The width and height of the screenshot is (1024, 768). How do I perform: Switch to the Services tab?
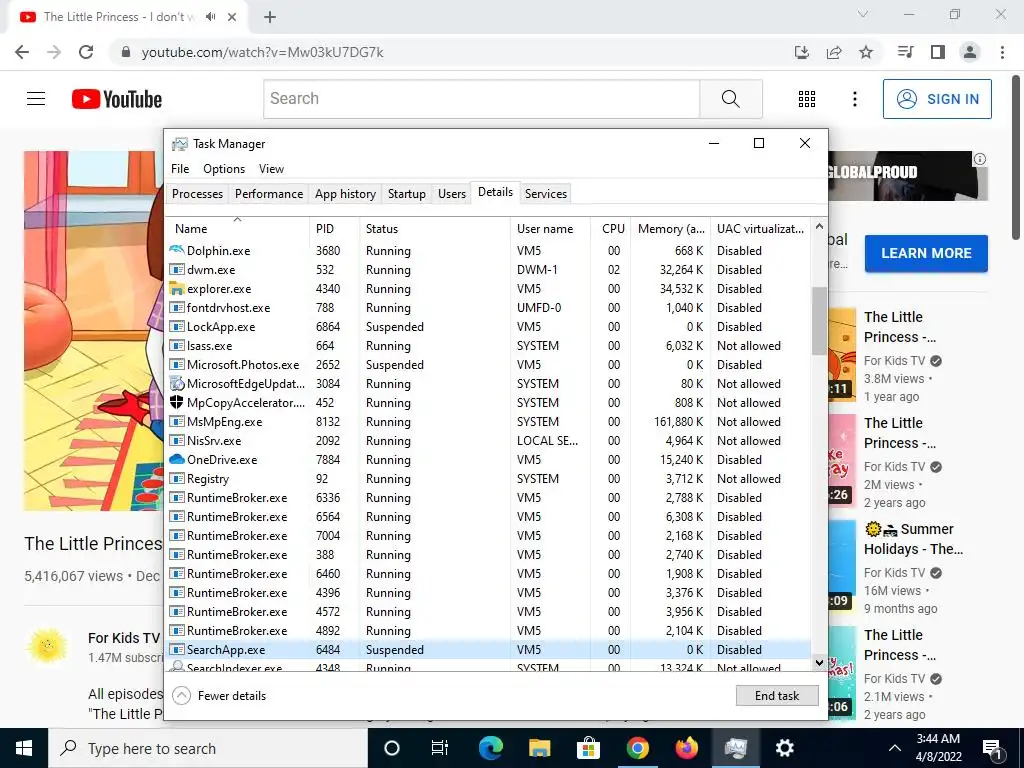pyautogui.click(x=545, y=193)
